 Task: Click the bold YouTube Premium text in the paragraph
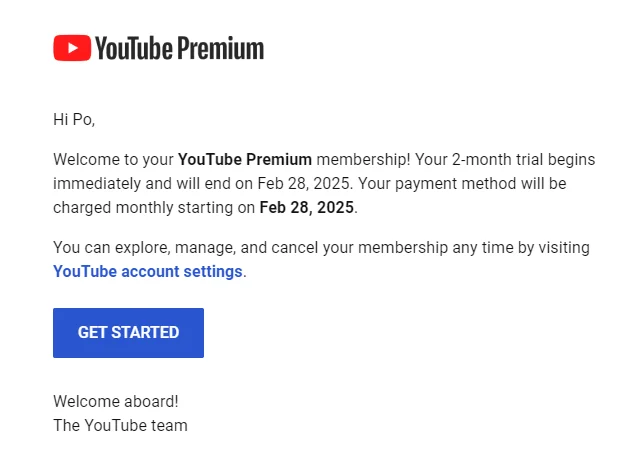pyautogui.click(x=245, y=160)
